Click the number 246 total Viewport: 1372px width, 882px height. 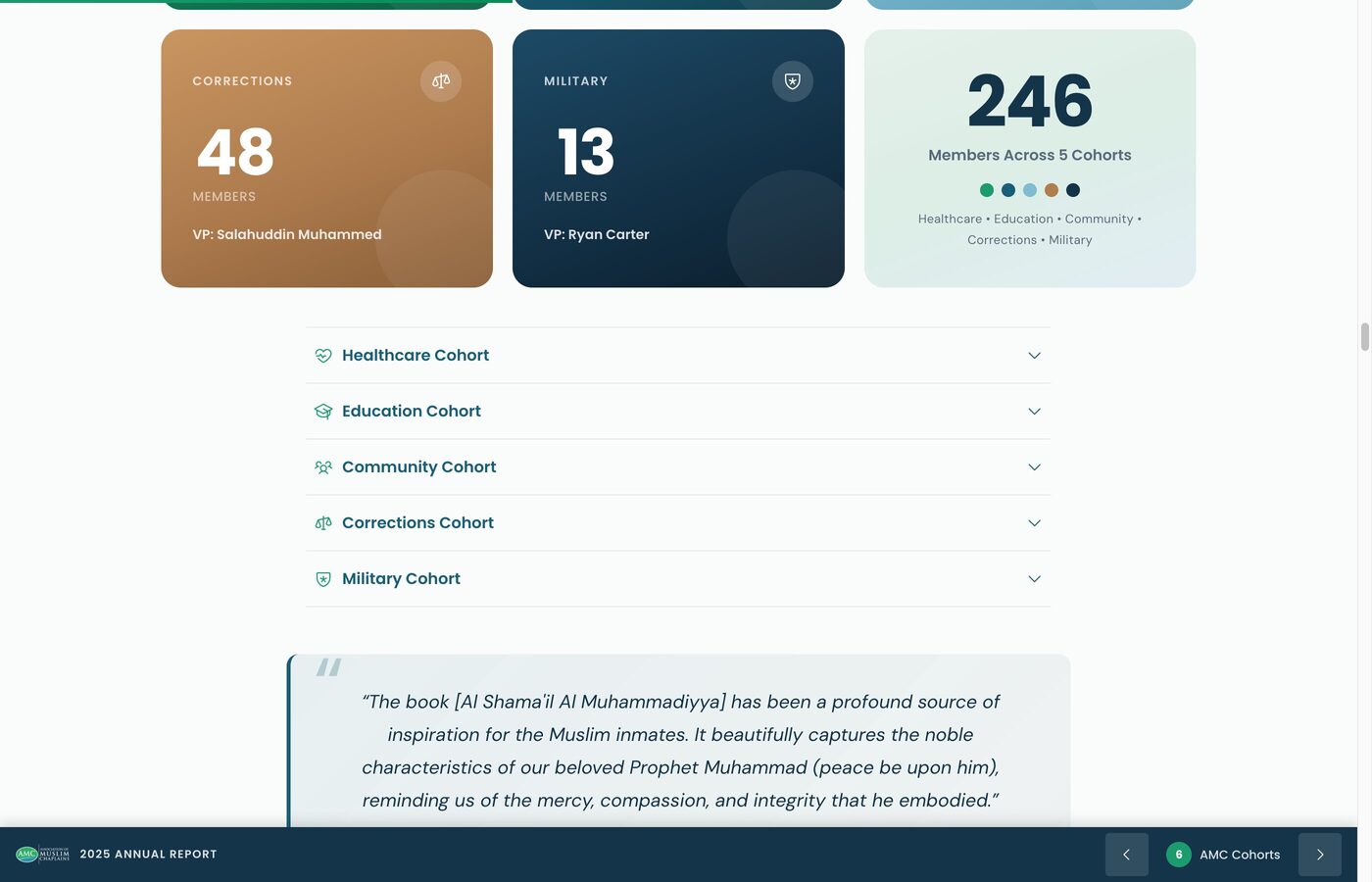click(x=1030, y=101)
